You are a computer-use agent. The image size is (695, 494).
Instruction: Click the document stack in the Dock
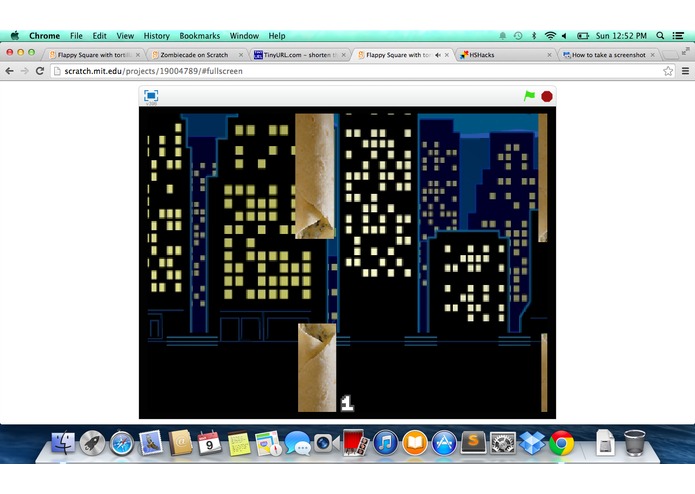click(x=605, y=443)
